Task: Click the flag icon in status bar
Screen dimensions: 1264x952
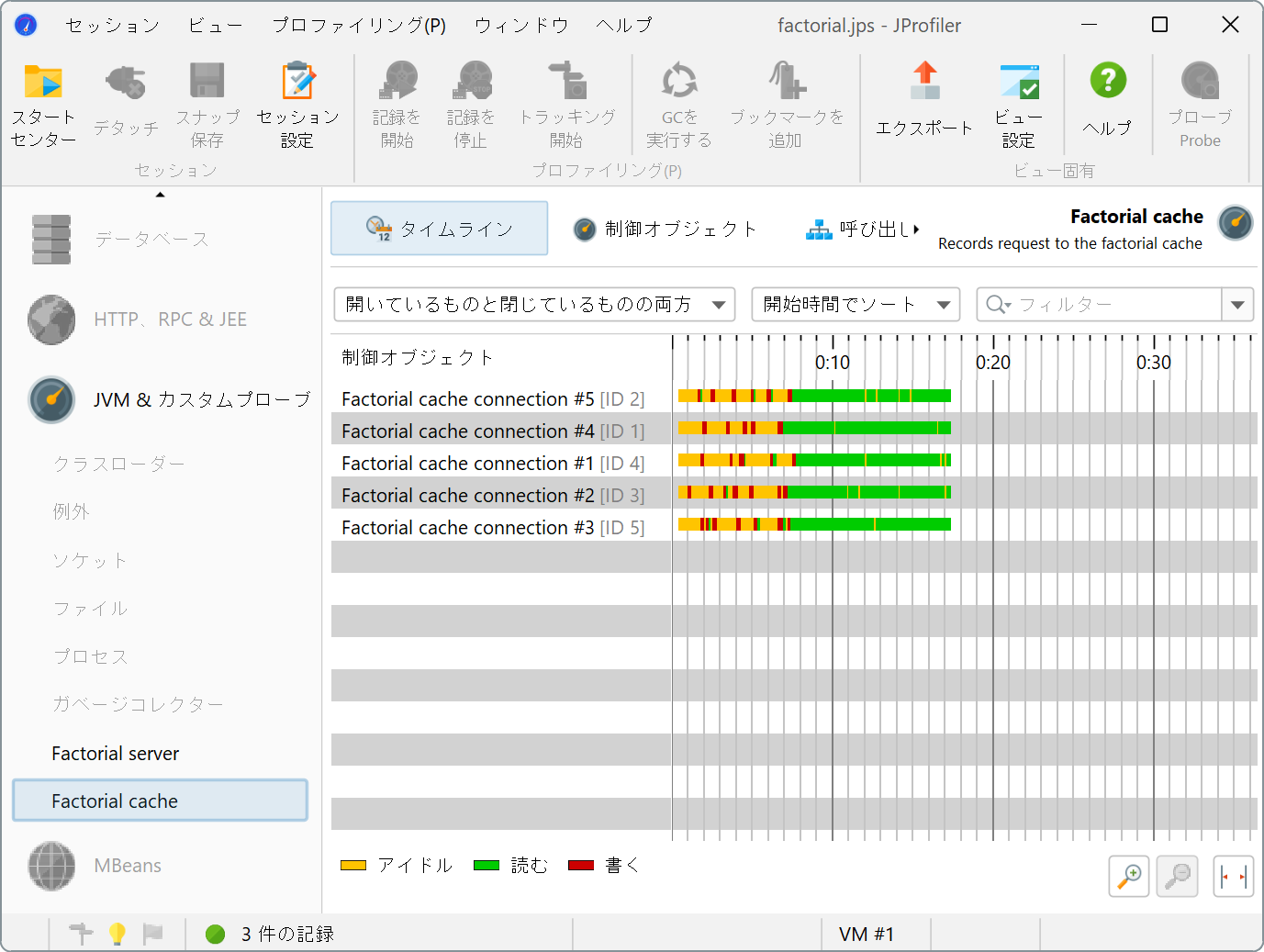Action: pos(152,934)
